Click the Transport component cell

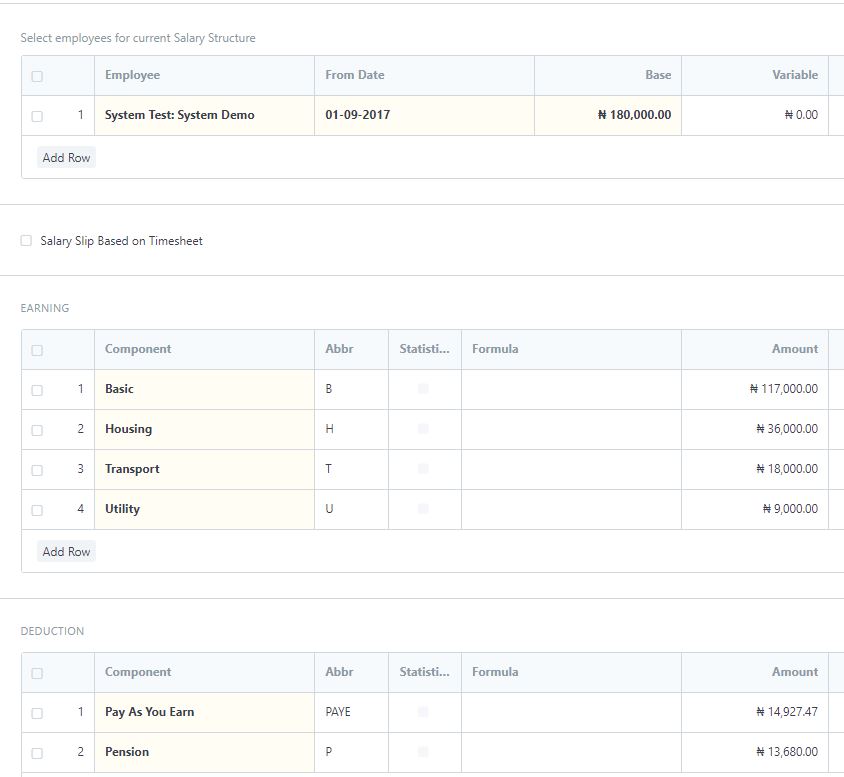click(x=205, y=469)
